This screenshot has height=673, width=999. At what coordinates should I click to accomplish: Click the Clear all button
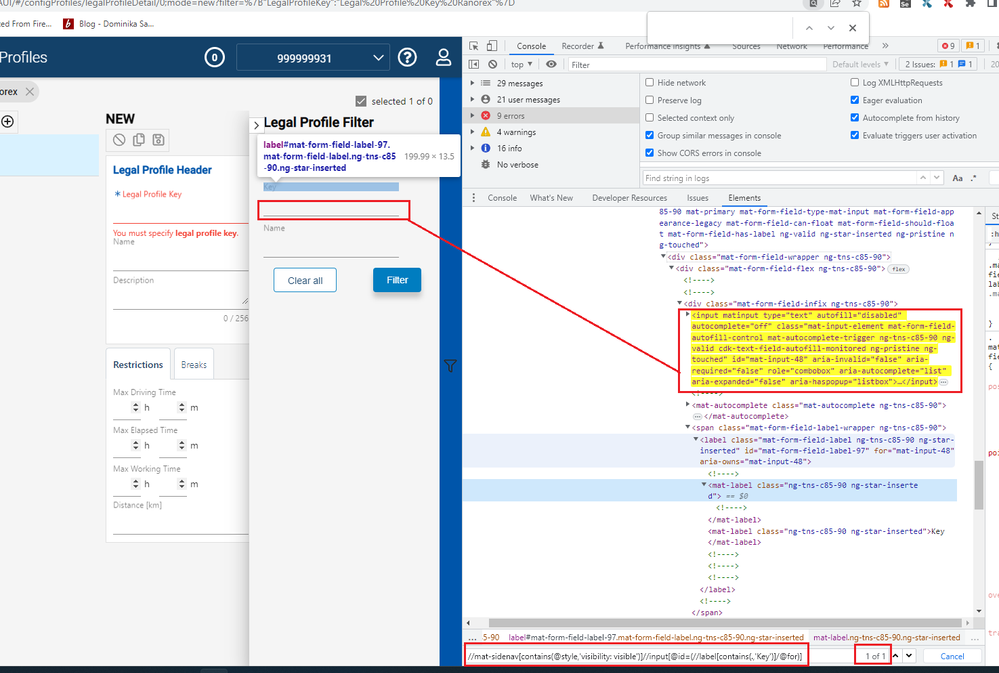point(305,281)
